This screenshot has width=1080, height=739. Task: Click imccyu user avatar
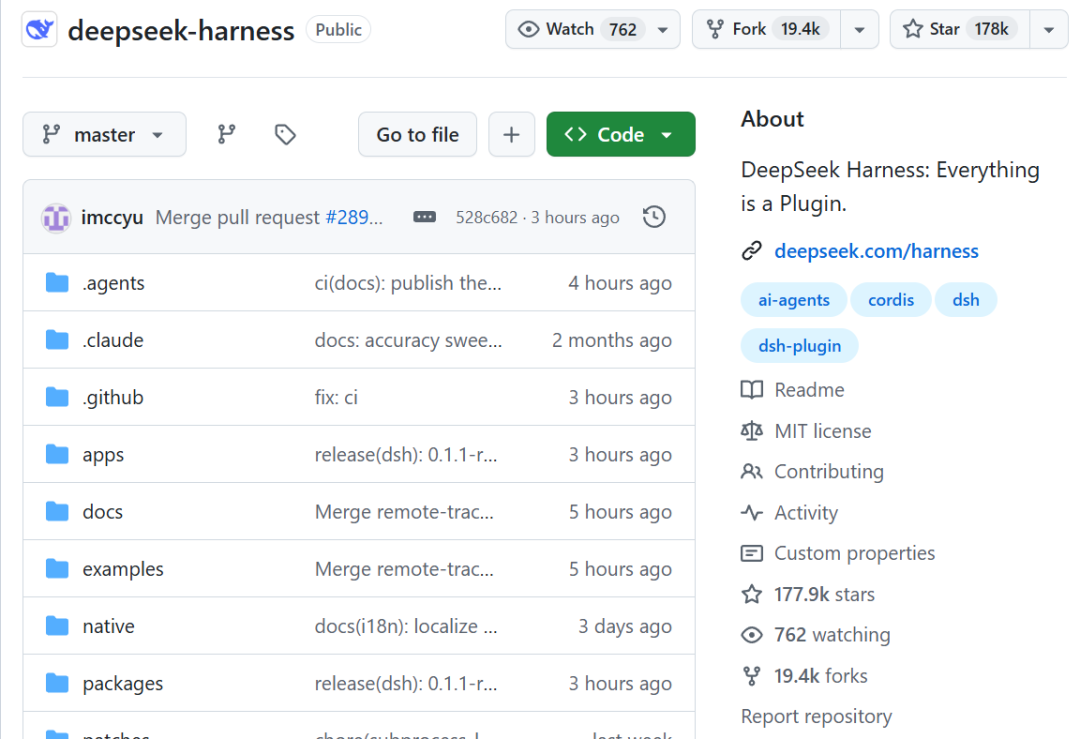click(x=56, y=218)
